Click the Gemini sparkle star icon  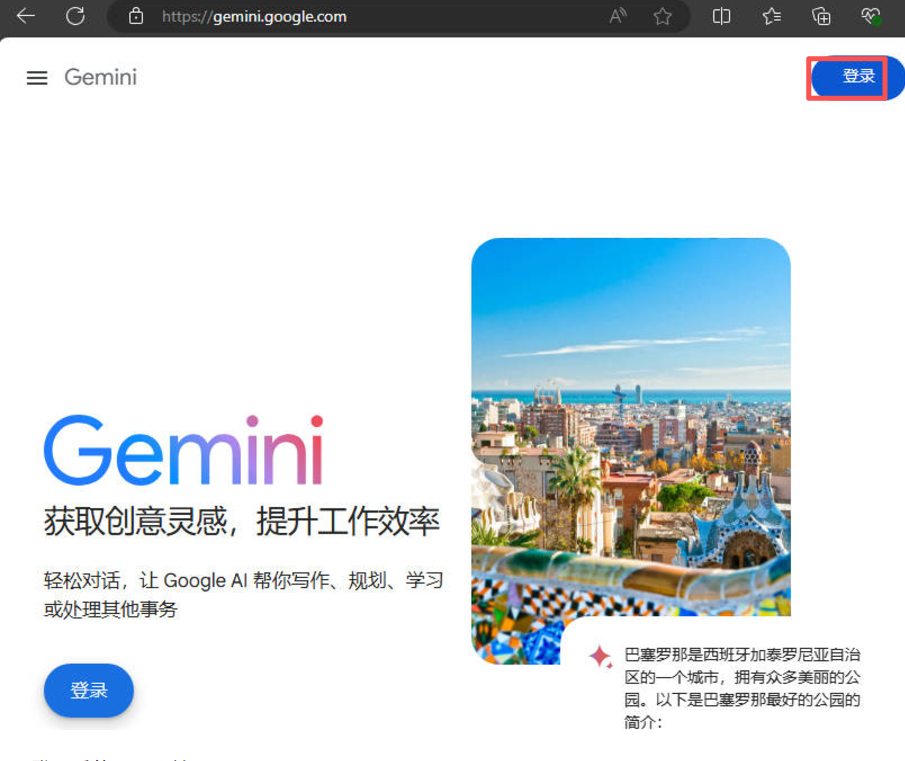point(600,657)
